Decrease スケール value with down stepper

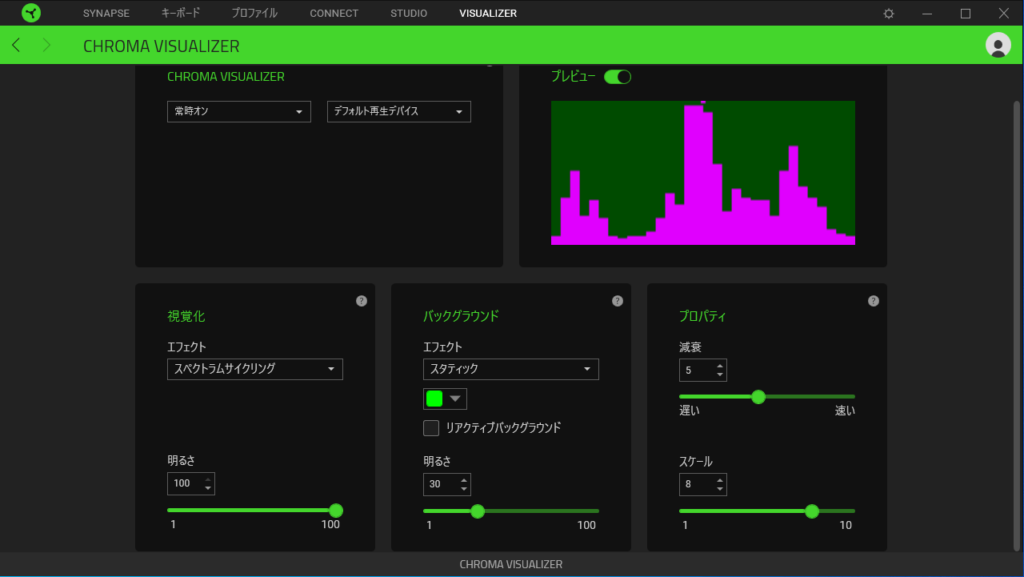pos(720,488)
